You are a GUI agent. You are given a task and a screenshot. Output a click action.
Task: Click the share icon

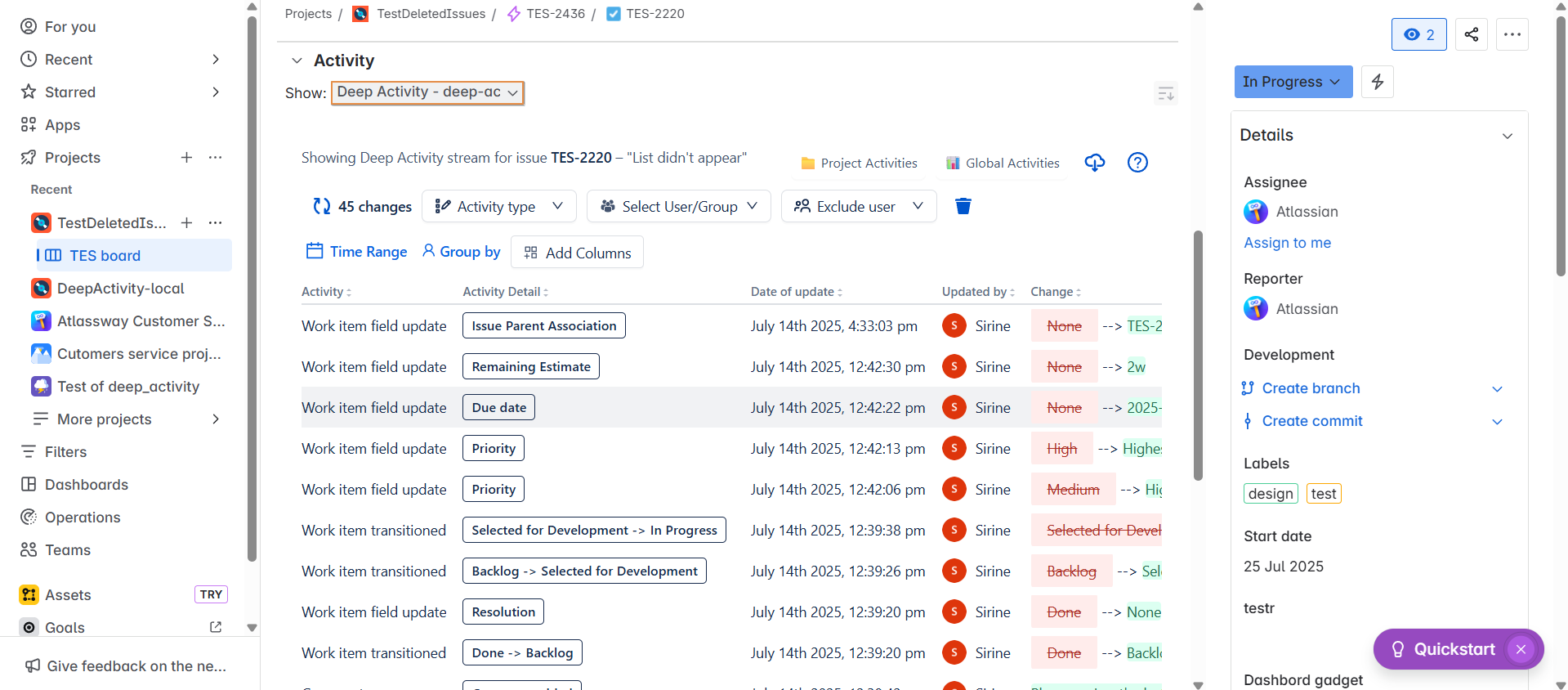point(1471,34)
